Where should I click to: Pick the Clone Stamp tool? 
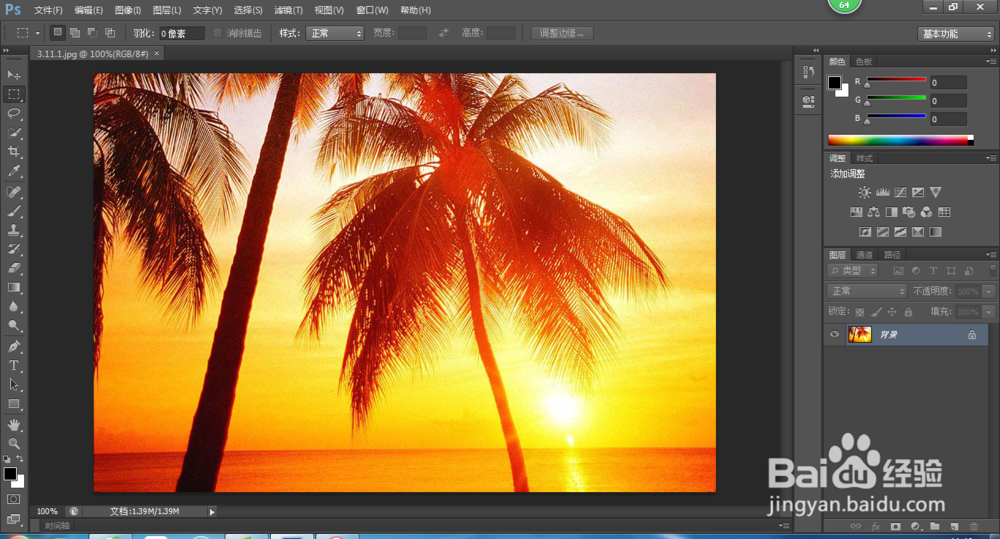click(x=13, y=230)
